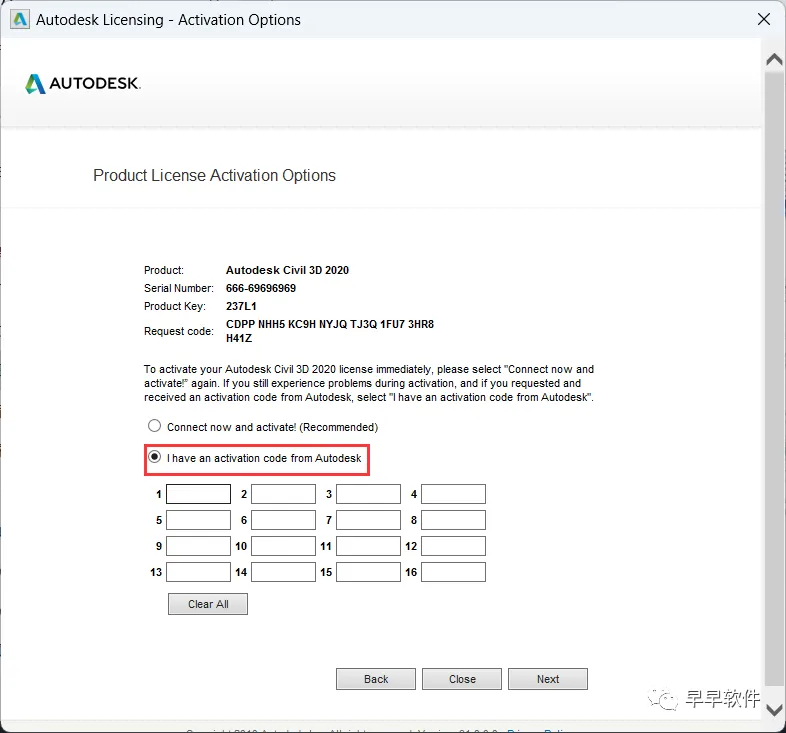Proceed with the Next button
Screen dimensions: 786x733
pyautogui.click(x=548, y=679)
